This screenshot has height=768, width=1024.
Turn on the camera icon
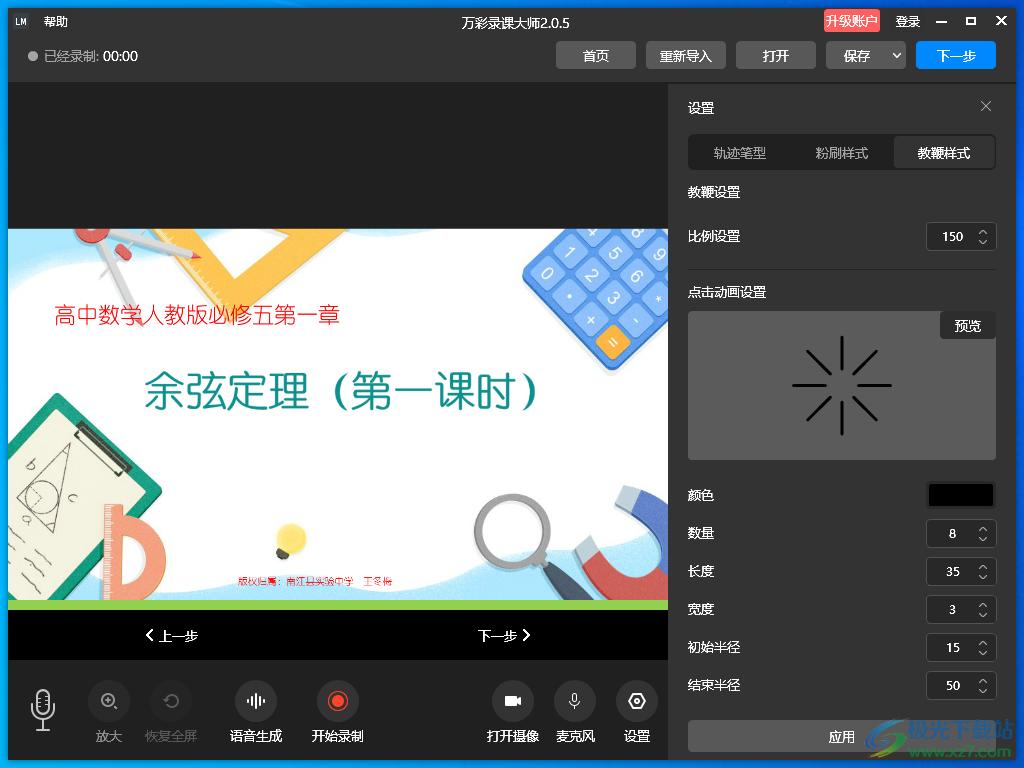coord(513,702)
